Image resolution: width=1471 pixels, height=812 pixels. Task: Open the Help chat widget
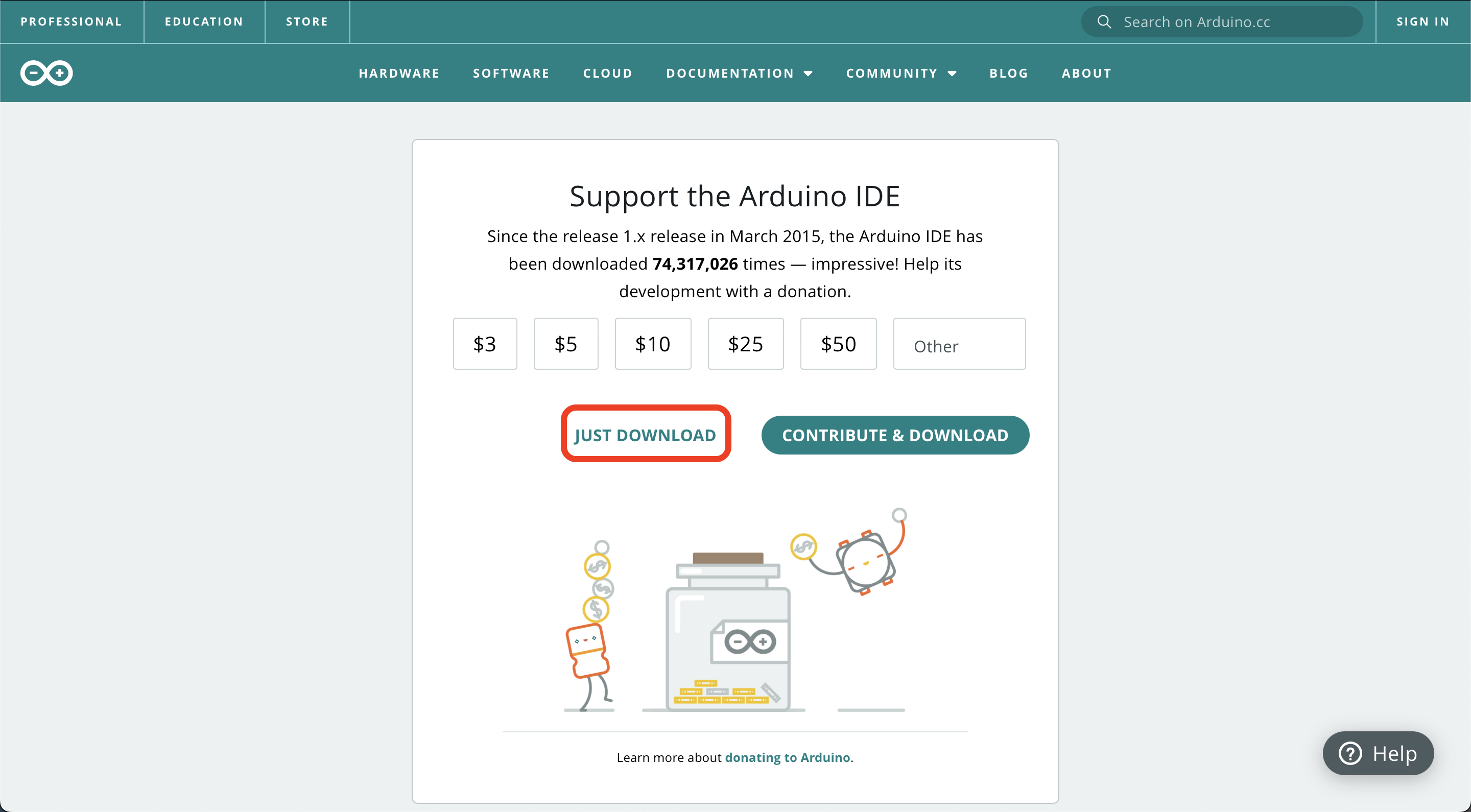coord(1378,753)
